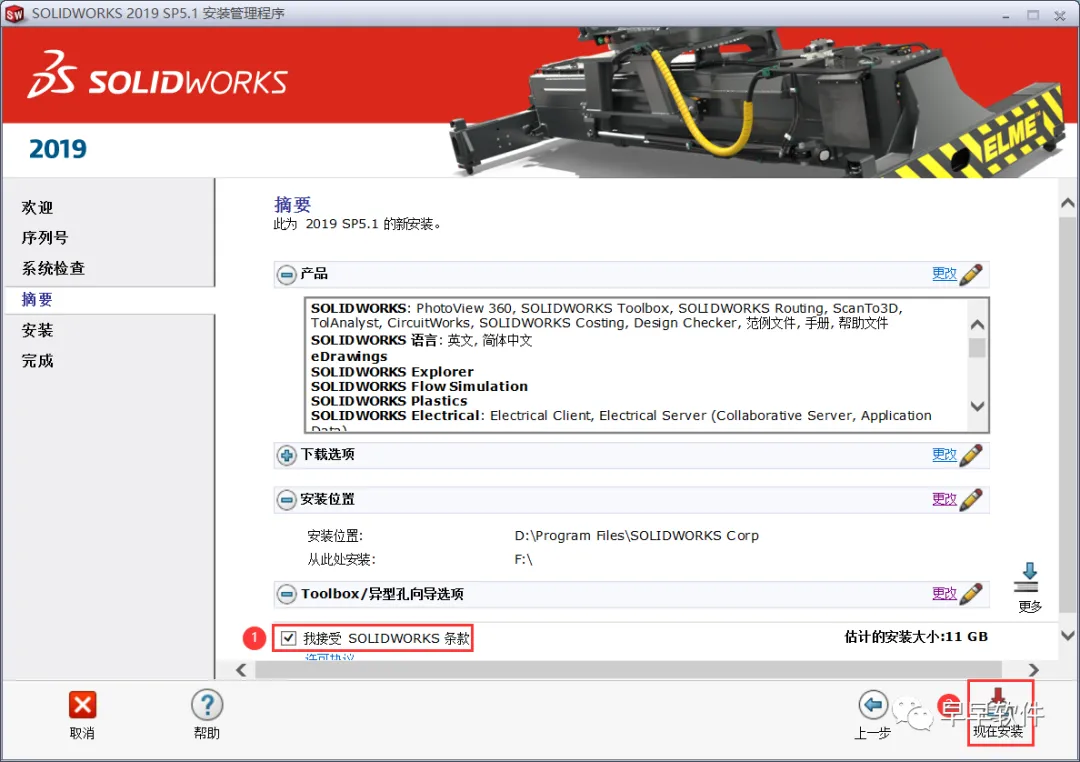This screenshot has height=762, width=1080.
Task: Click the '估计的安装大小:11 GB' text
Action: pyautogui.click(x=916, y=637)
